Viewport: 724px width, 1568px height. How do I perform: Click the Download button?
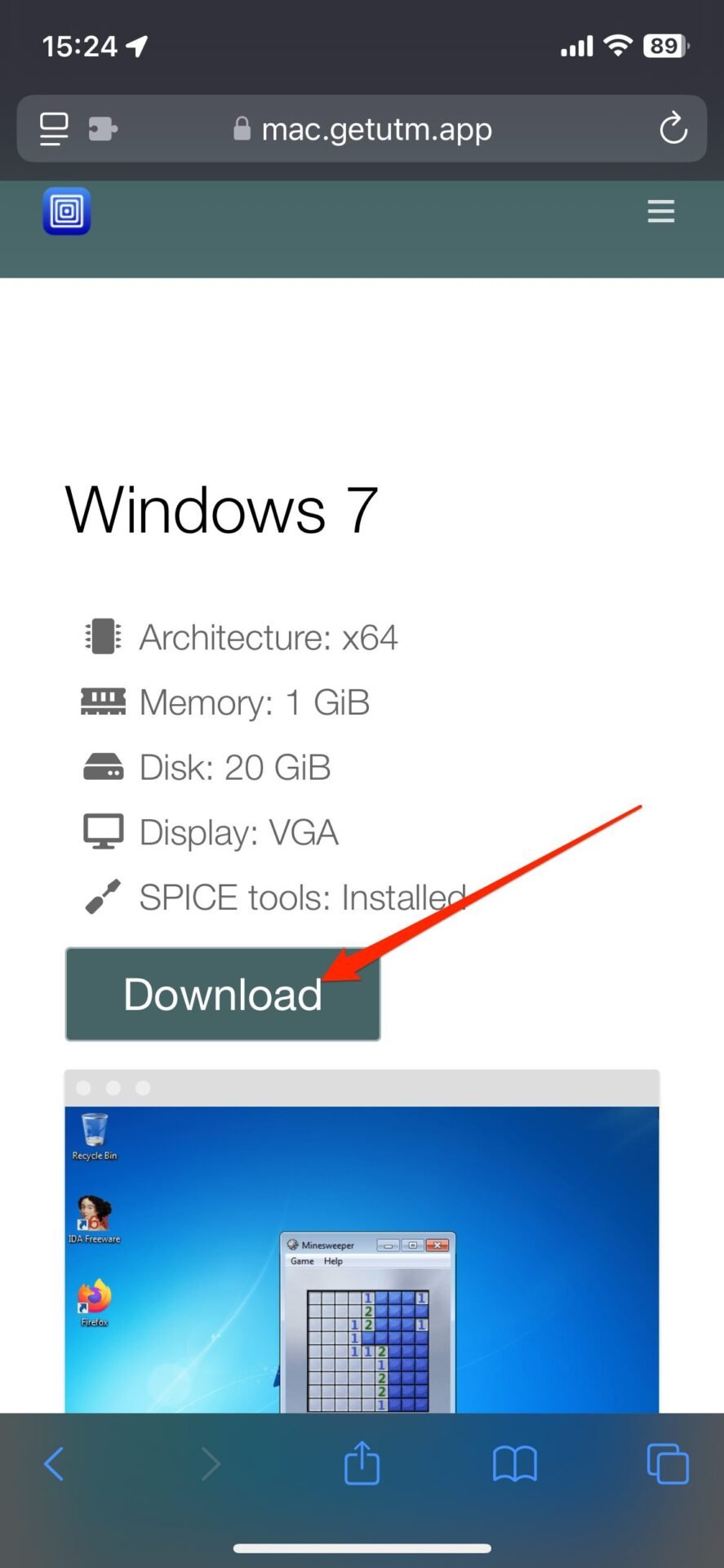(223, 994)
